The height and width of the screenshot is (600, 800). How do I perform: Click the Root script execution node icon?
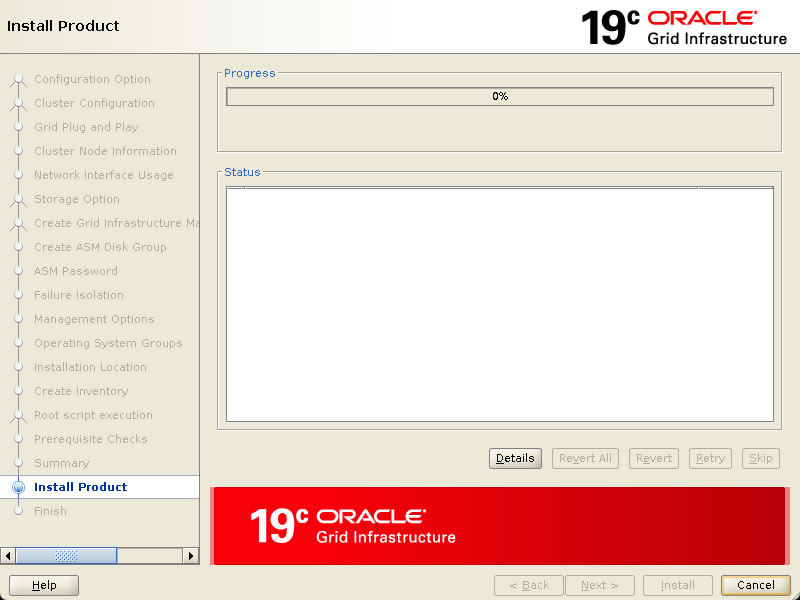tap(18, 415)
